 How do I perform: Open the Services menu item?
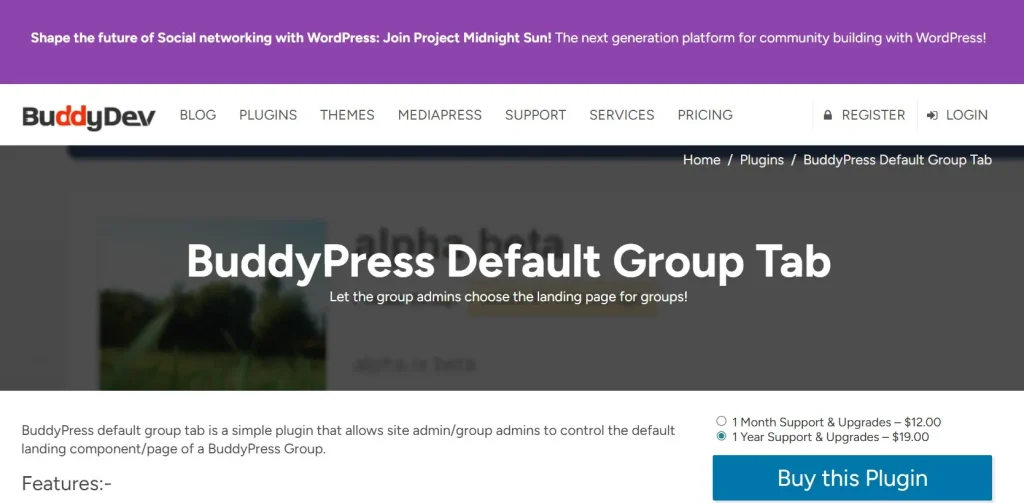(x=622, y=115)
